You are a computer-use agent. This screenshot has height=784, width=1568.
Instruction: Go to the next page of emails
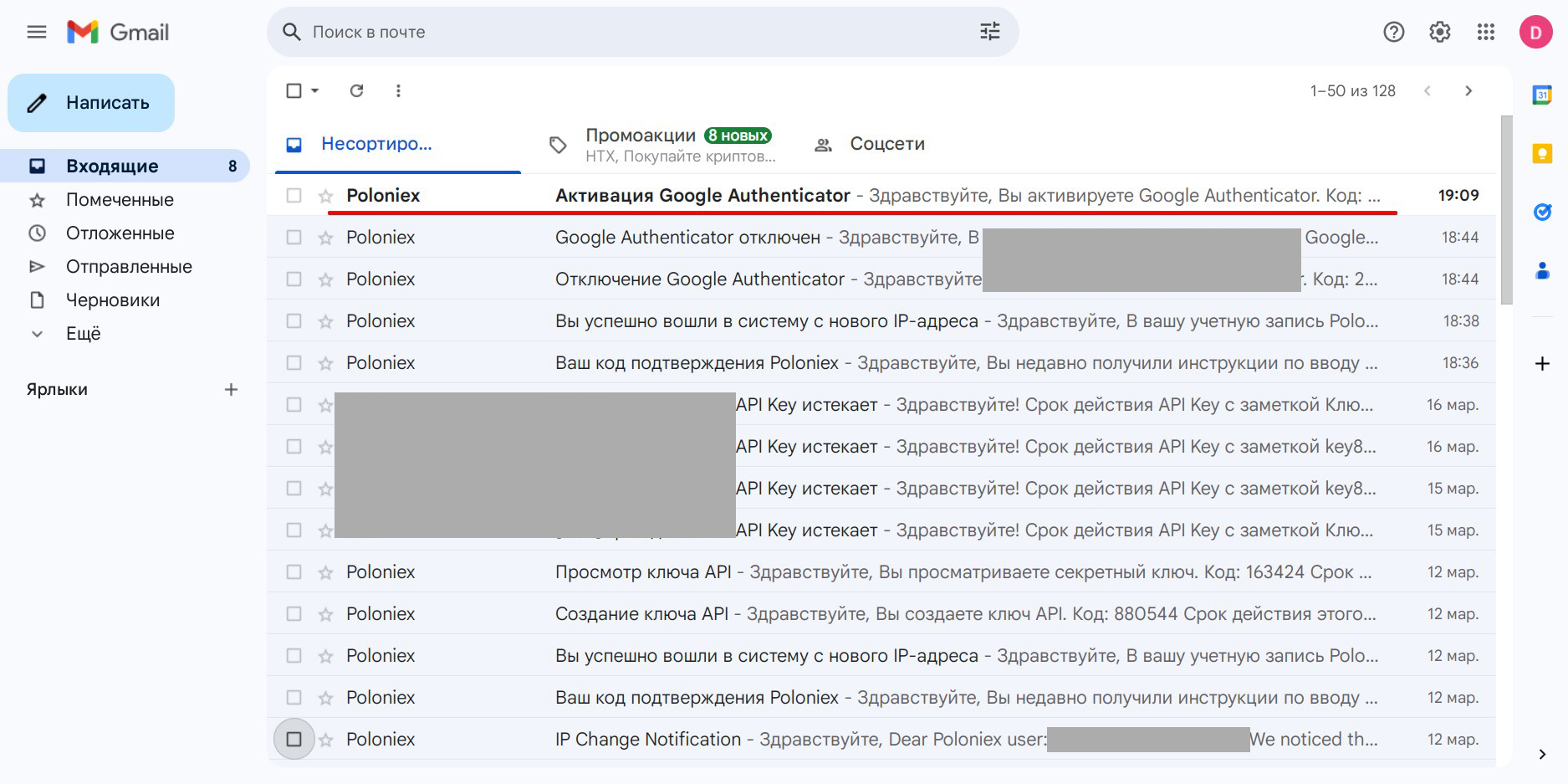1468,90
